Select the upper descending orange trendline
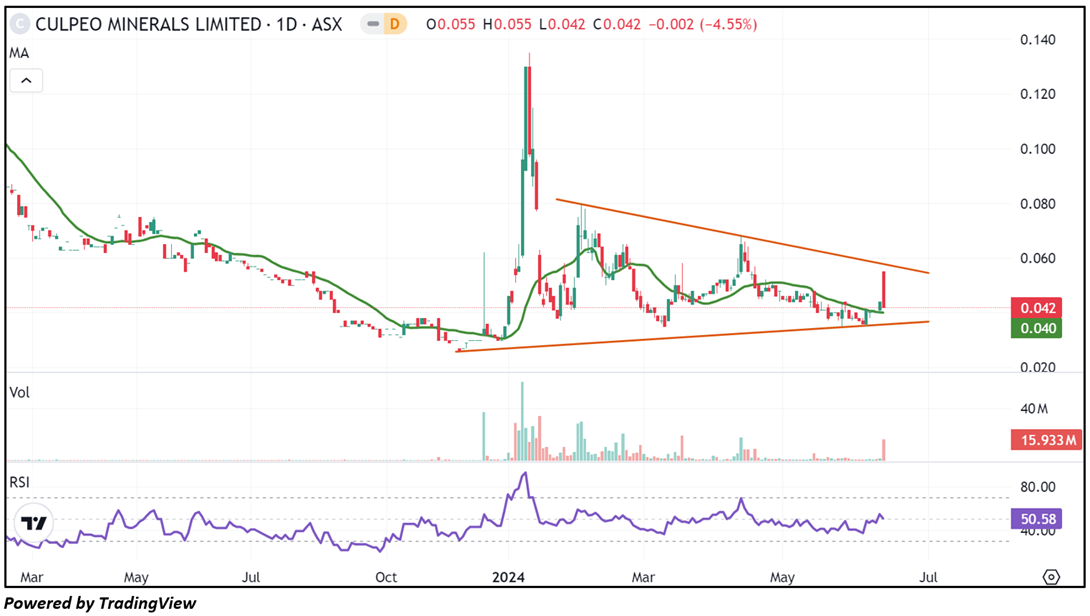This screenshot has height=616, width=1090. 742,236
